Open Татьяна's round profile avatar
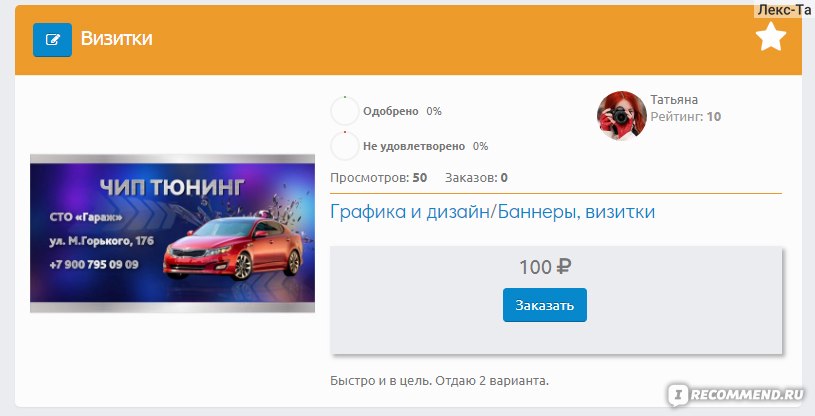Screen dimensions: 815x416 point(622,115)
